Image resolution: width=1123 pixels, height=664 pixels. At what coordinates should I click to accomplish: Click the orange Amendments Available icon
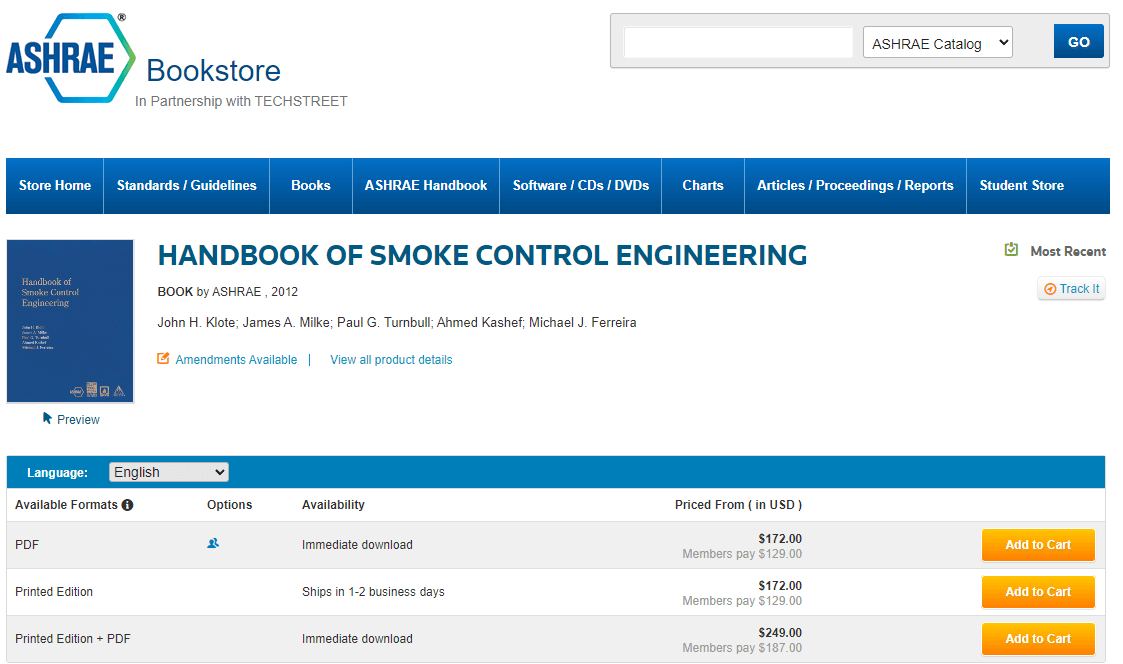pyautogui.click(x=162, y=358)
